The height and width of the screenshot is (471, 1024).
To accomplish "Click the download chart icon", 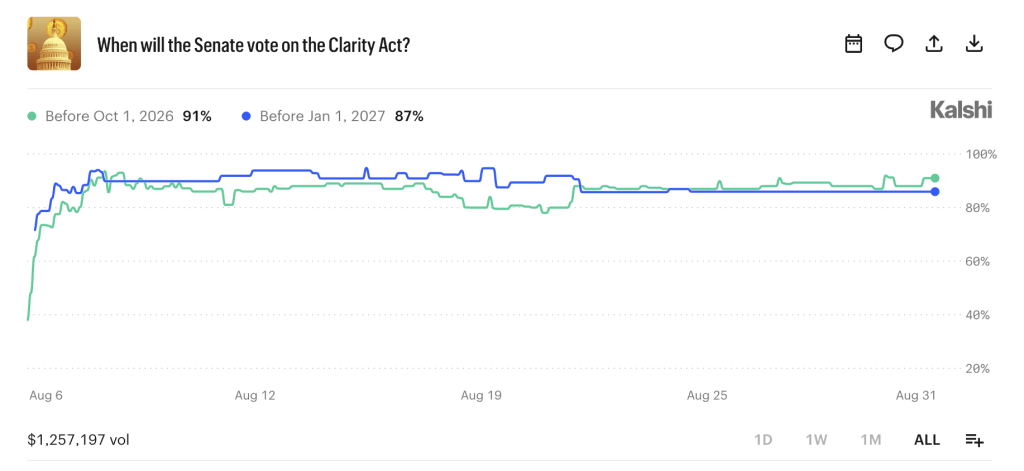I will (974, 44).
